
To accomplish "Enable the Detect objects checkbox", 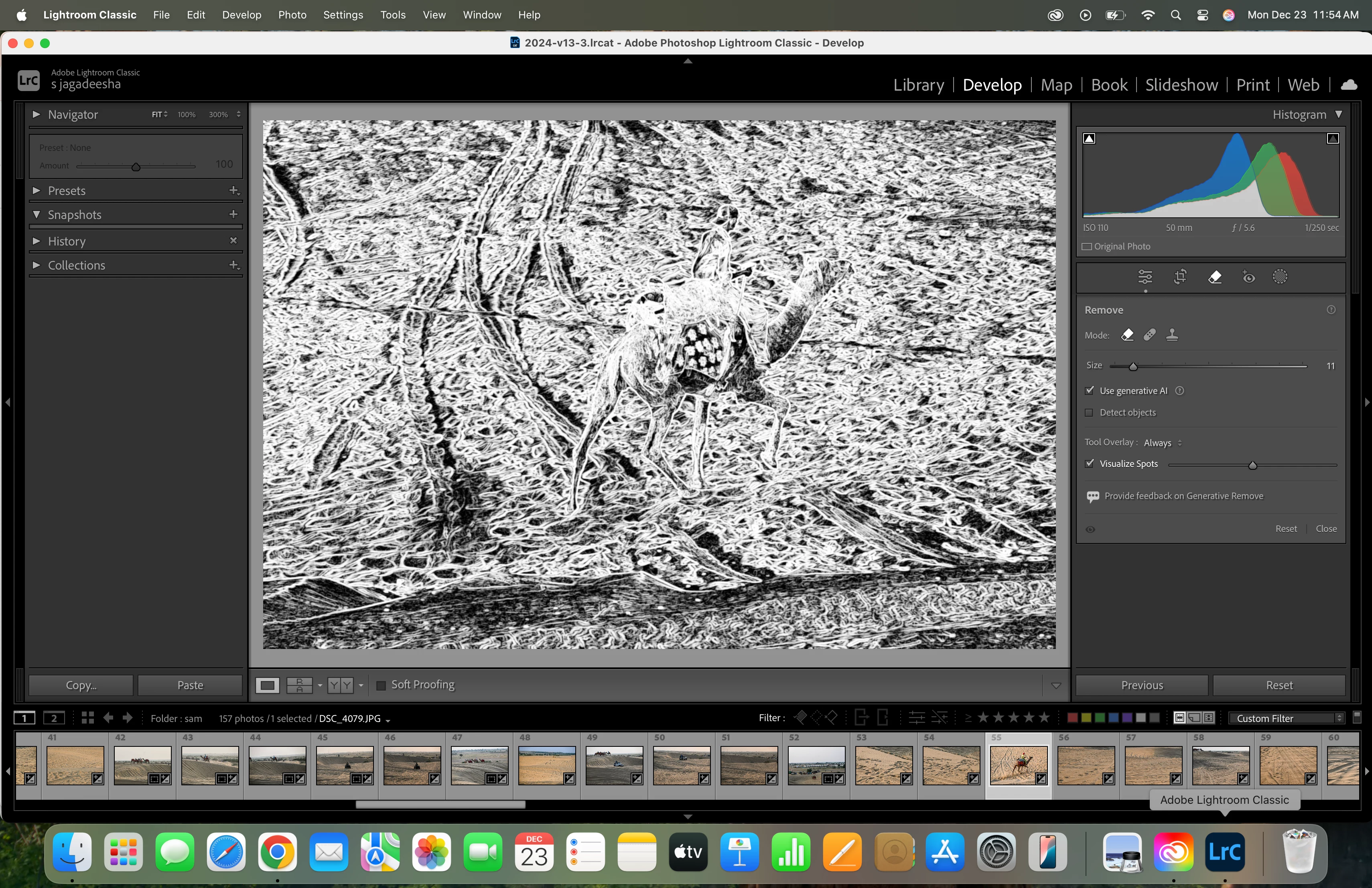I will pyautogui.click(x=1090, y=413).
